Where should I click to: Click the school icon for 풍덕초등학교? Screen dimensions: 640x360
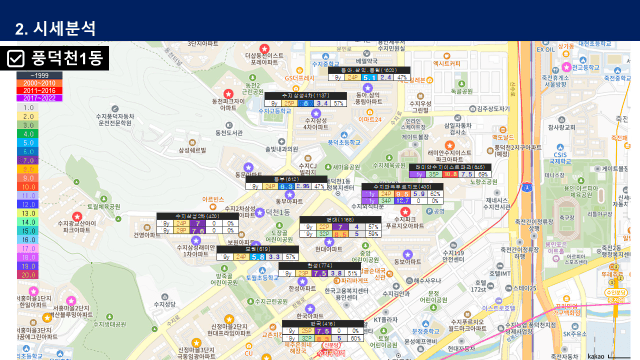tap(344, 135)
